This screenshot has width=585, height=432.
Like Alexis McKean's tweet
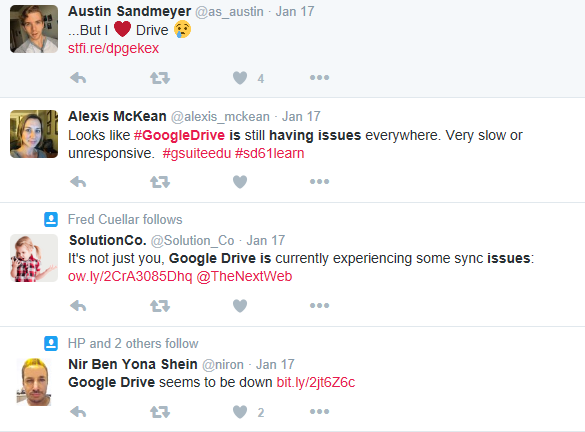[240, 182]
